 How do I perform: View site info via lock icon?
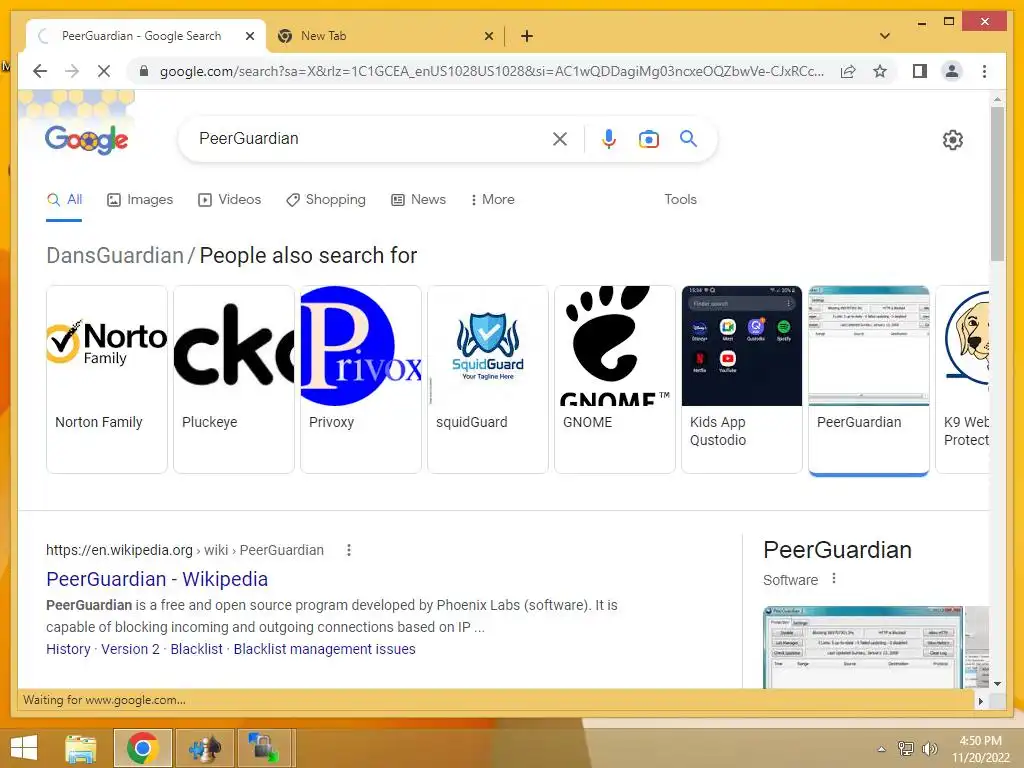144,71
